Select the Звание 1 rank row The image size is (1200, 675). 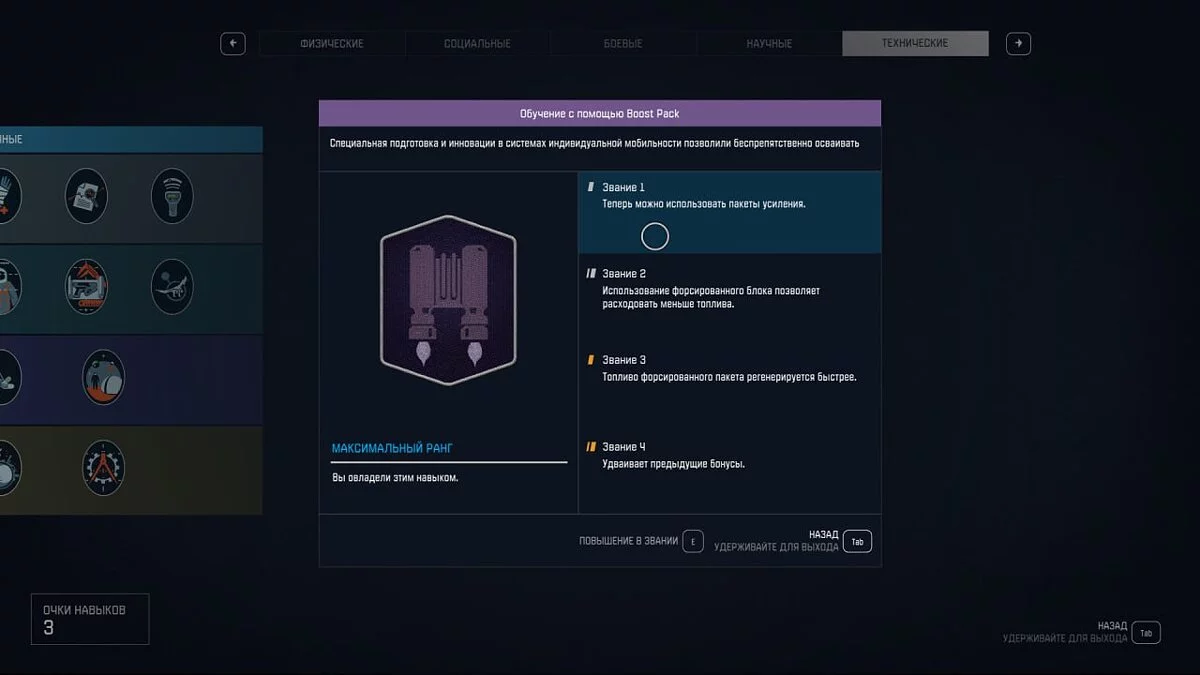[730, 212]
